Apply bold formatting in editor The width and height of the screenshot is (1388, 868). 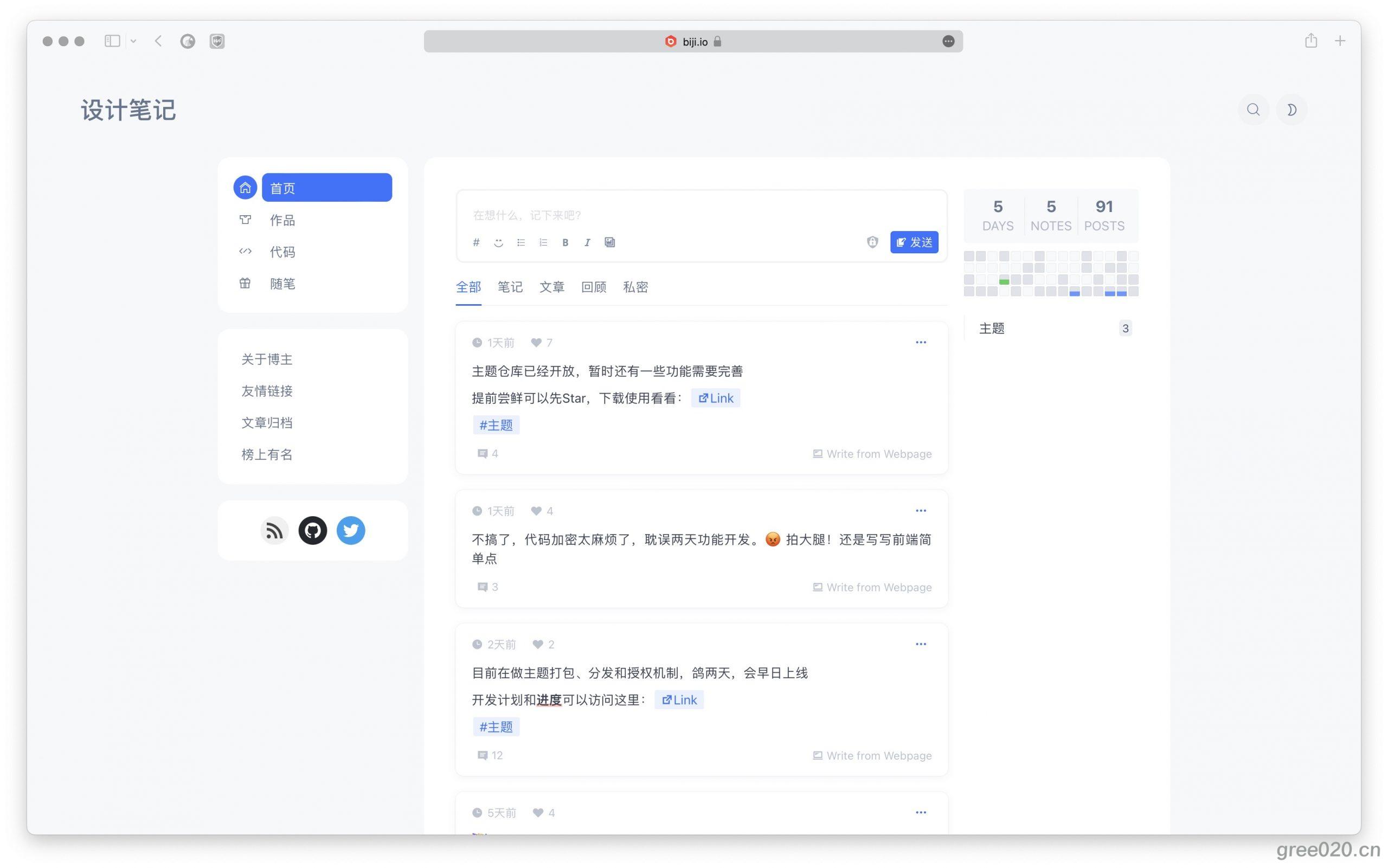566,242
